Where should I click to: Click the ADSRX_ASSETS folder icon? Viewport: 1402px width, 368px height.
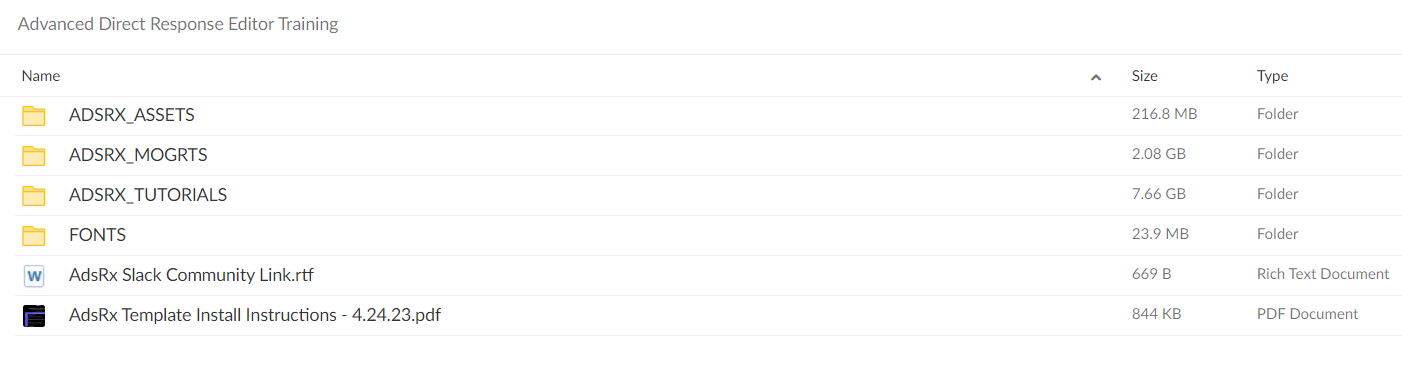click(34, 115)
